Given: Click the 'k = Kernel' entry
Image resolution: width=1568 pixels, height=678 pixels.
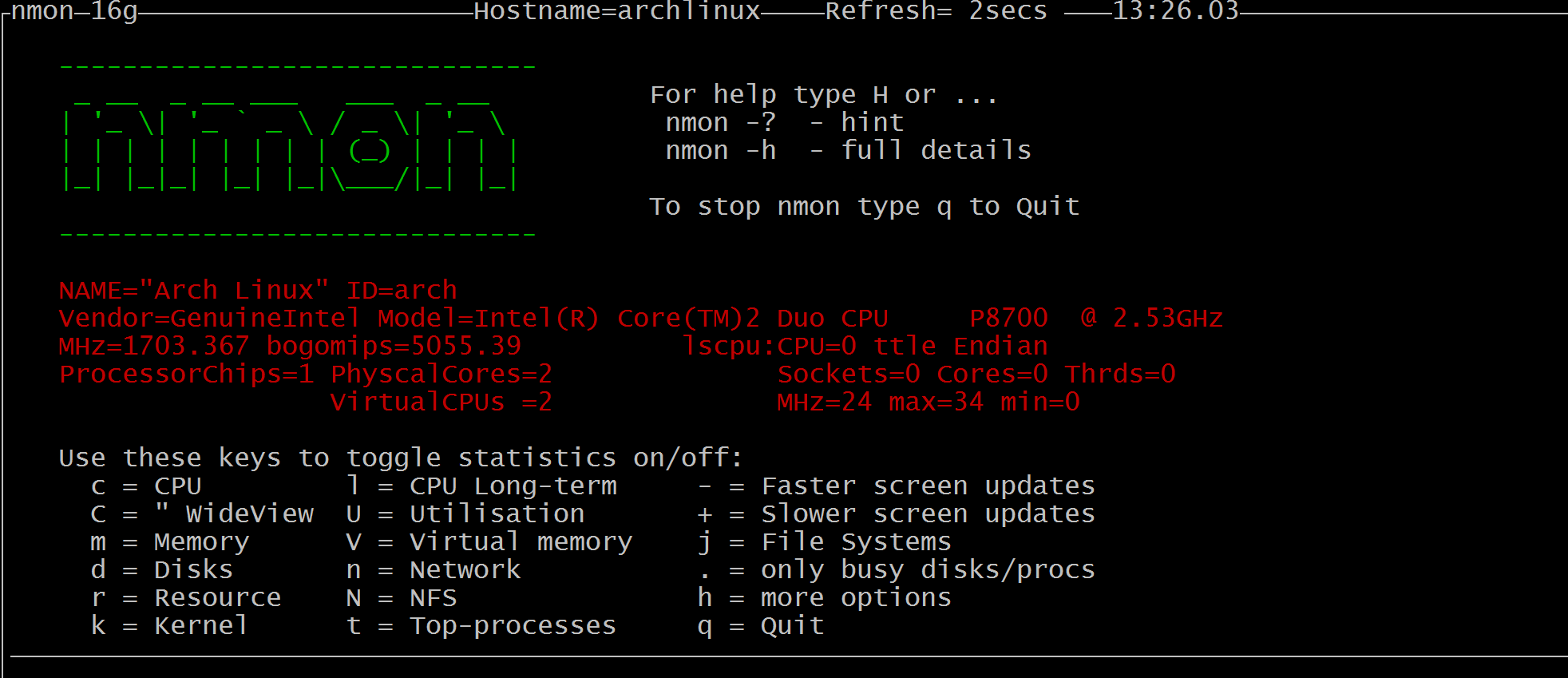Looking at the screenshot, I should click(170, 625).
